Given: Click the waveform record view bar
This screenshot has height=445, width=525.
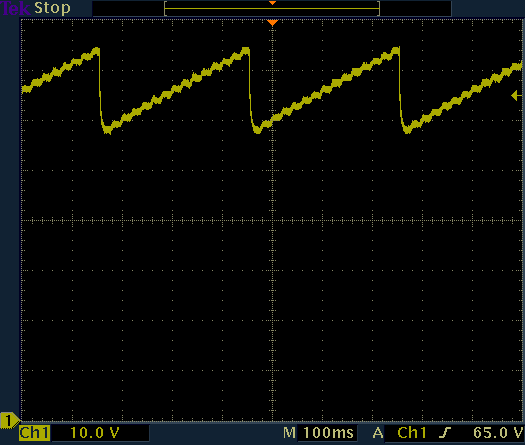Looking at the screenshot, I should pos(272,8).
